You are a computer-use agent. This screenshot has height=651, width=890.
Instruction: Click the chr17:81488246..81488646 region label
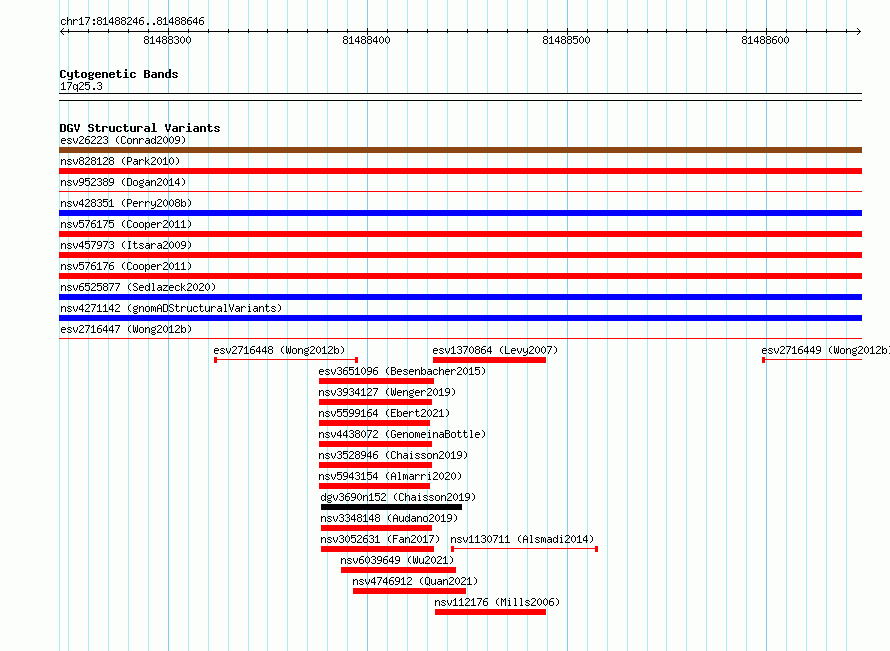pyautogui.click(x=132, y=22)
